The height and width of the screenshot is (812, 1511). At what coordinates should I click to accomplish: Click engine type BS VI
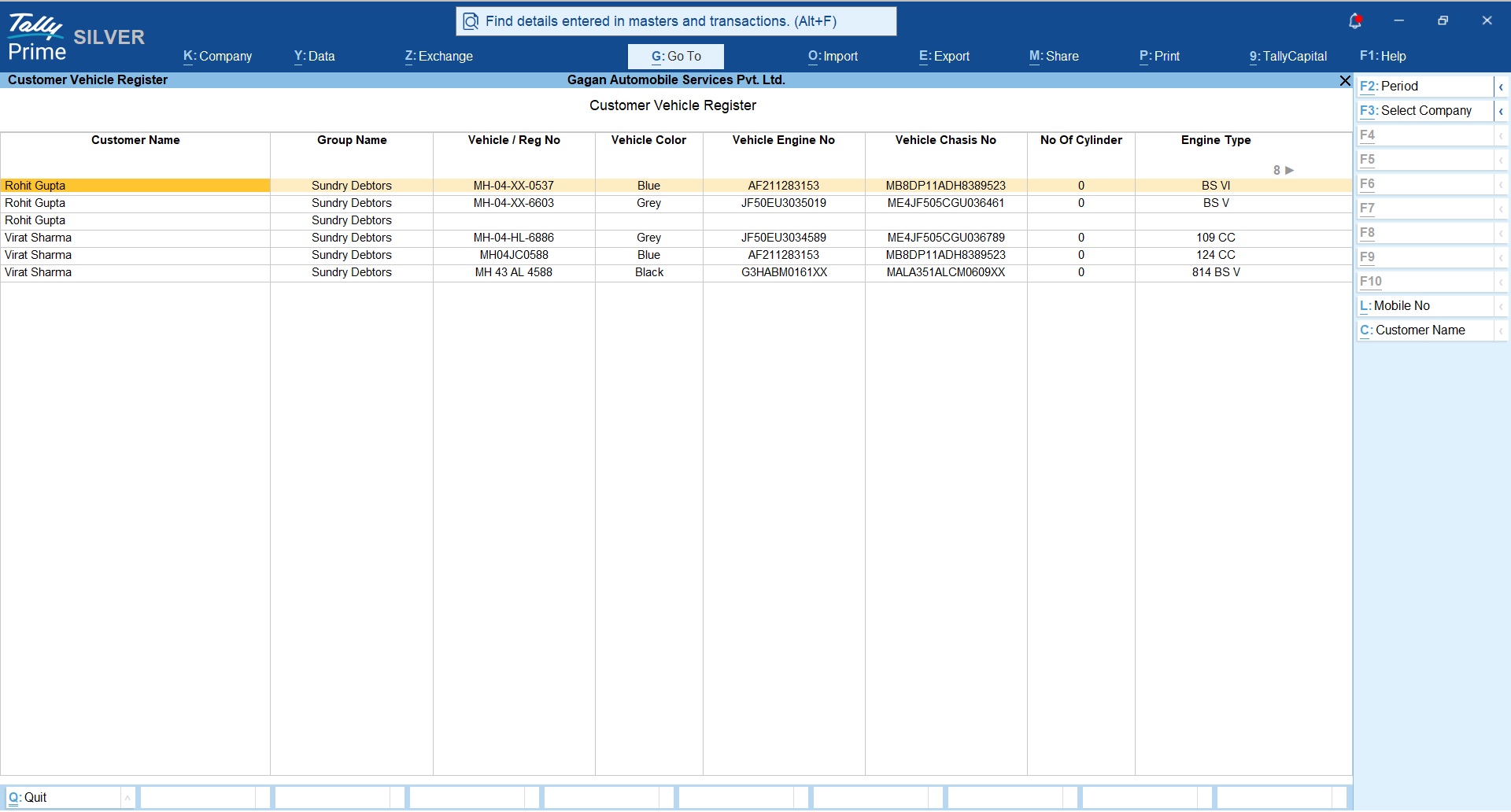1216,186
